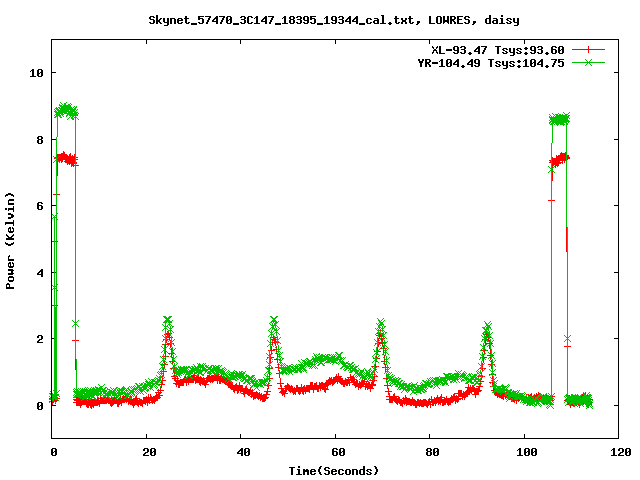Select x-axis tick label 100
This screenshot has width=640, height=480.
point(527,452)
